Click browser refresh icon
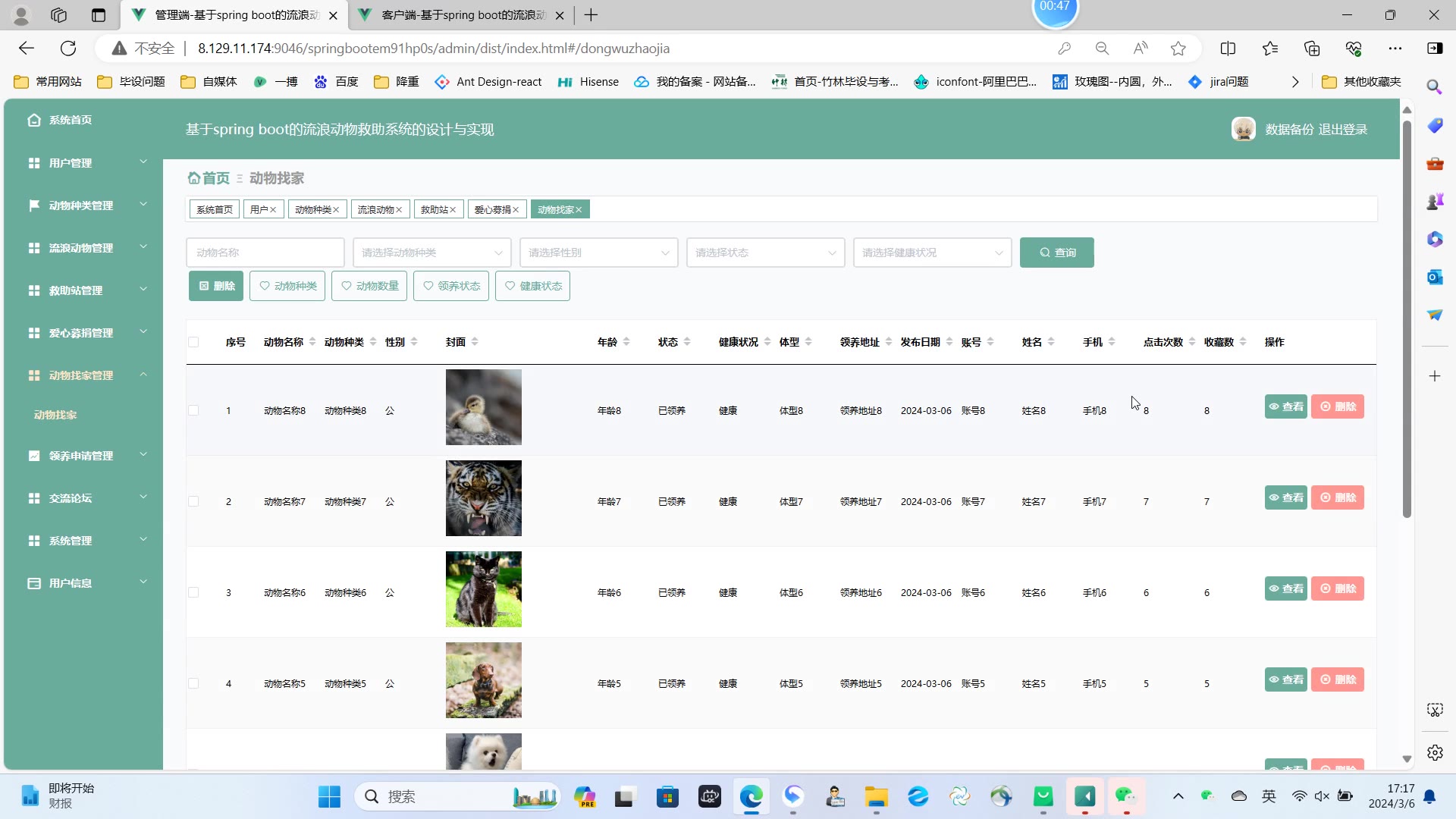1456x819 pixels. 68,49
